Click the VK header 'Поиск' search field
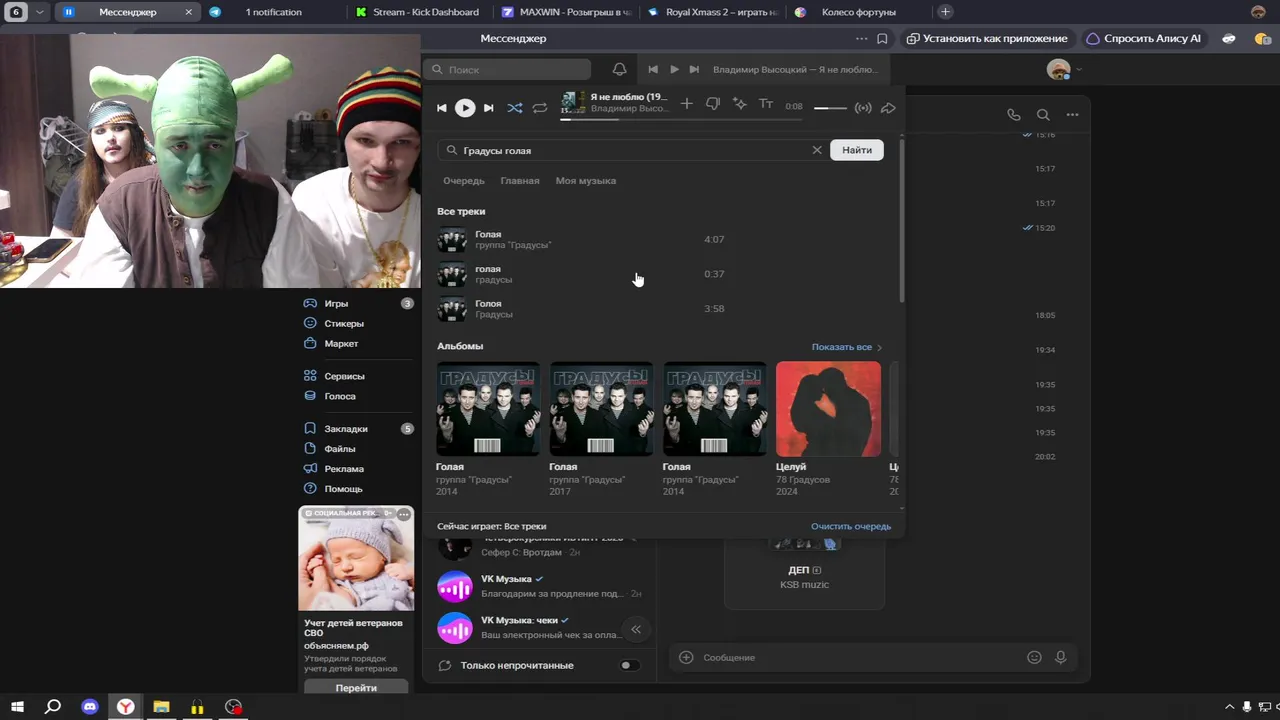Image resolution: width=1280 pixels, height=720 pixels. [507, 70]
